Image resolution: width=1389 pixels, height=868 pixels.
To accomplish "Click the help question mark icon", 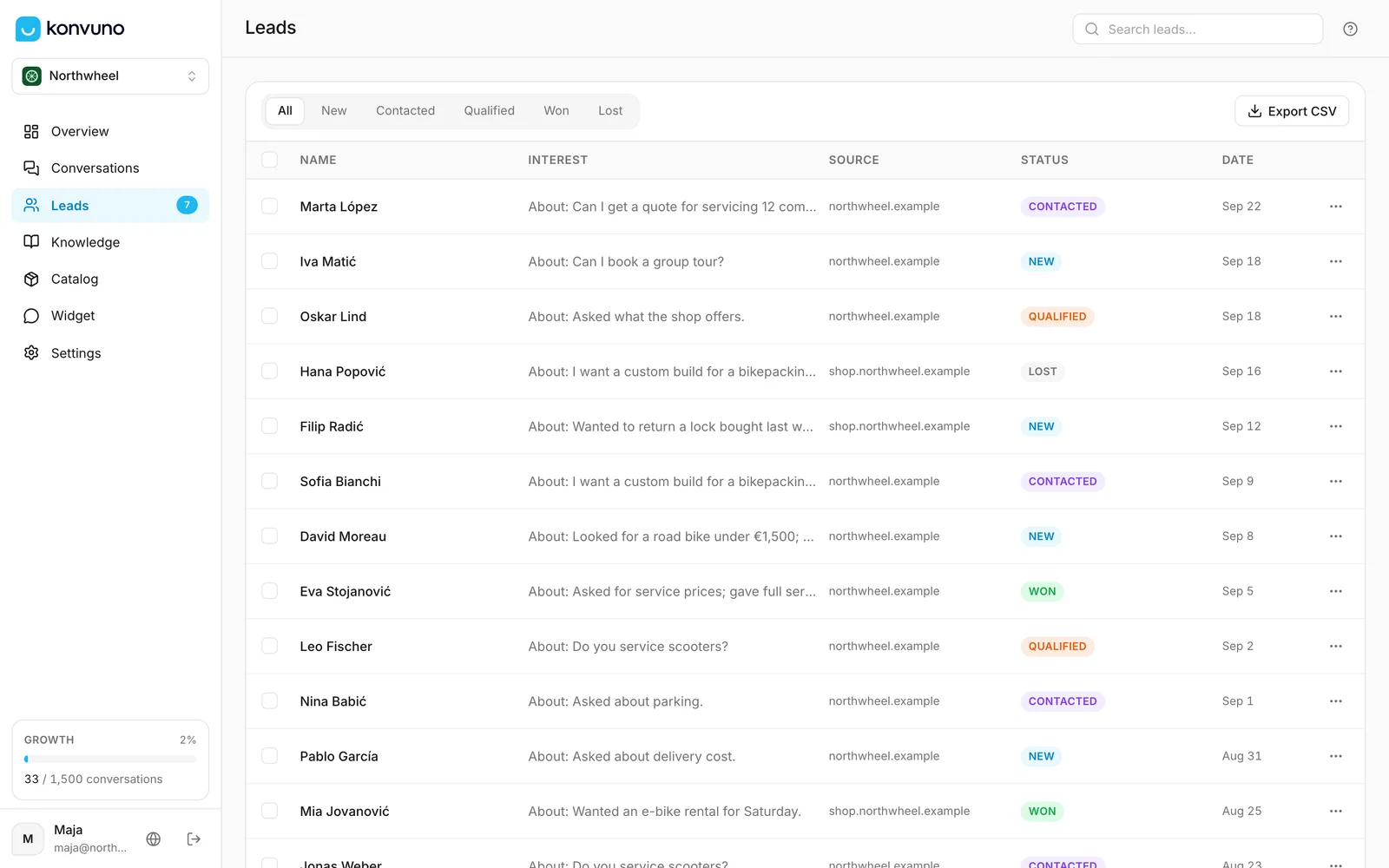I will [x=1350, y=29].
